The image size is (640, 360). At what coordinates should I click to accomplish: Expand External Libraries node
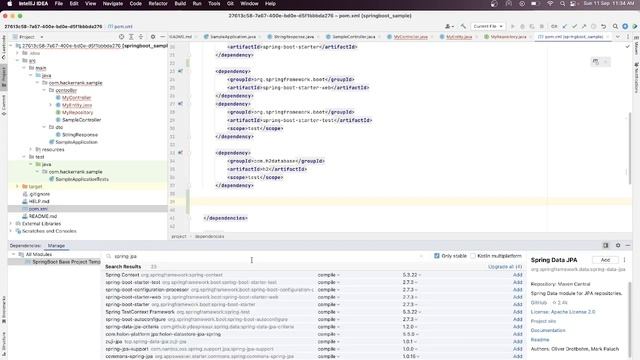coord(11,224)
